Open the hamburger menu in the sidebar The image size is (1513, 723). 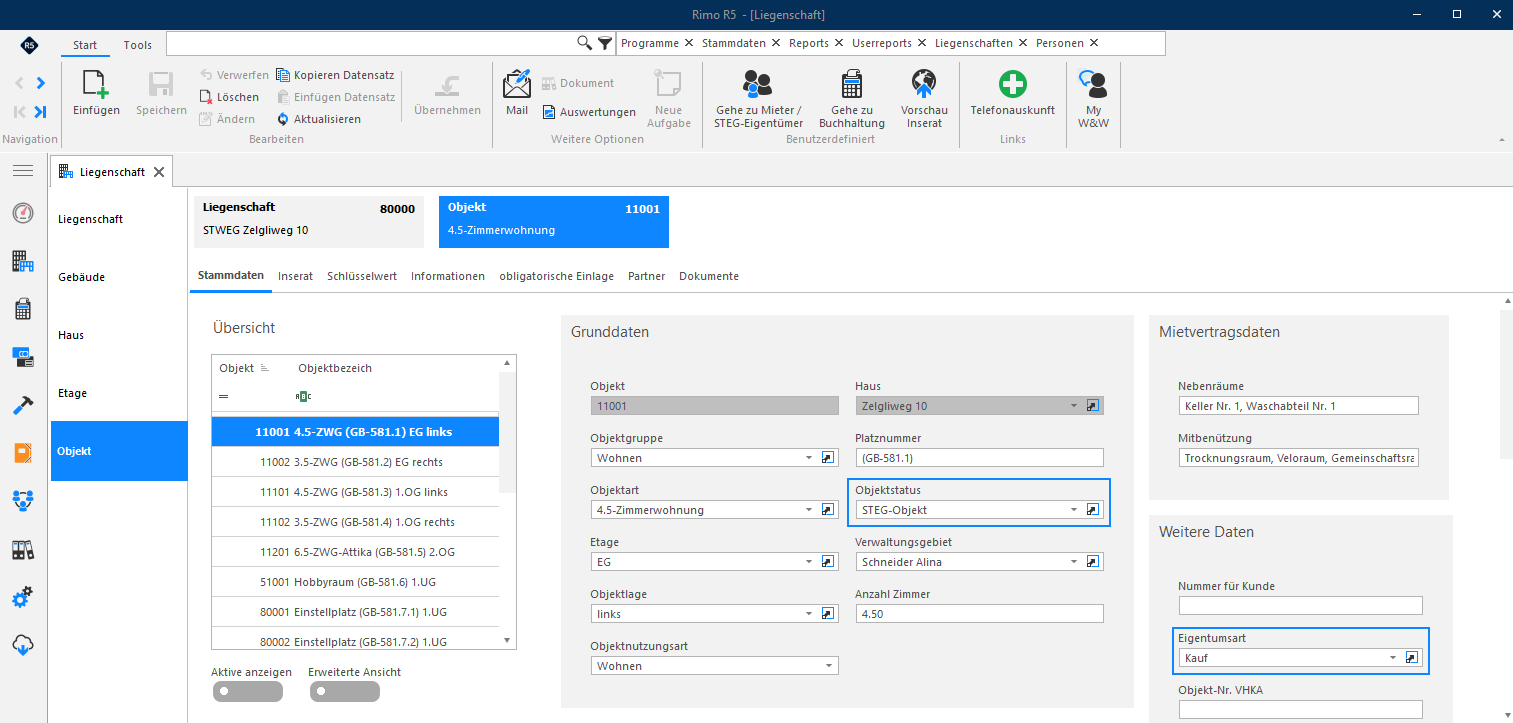pyautogui.click(x=23, y=171)
